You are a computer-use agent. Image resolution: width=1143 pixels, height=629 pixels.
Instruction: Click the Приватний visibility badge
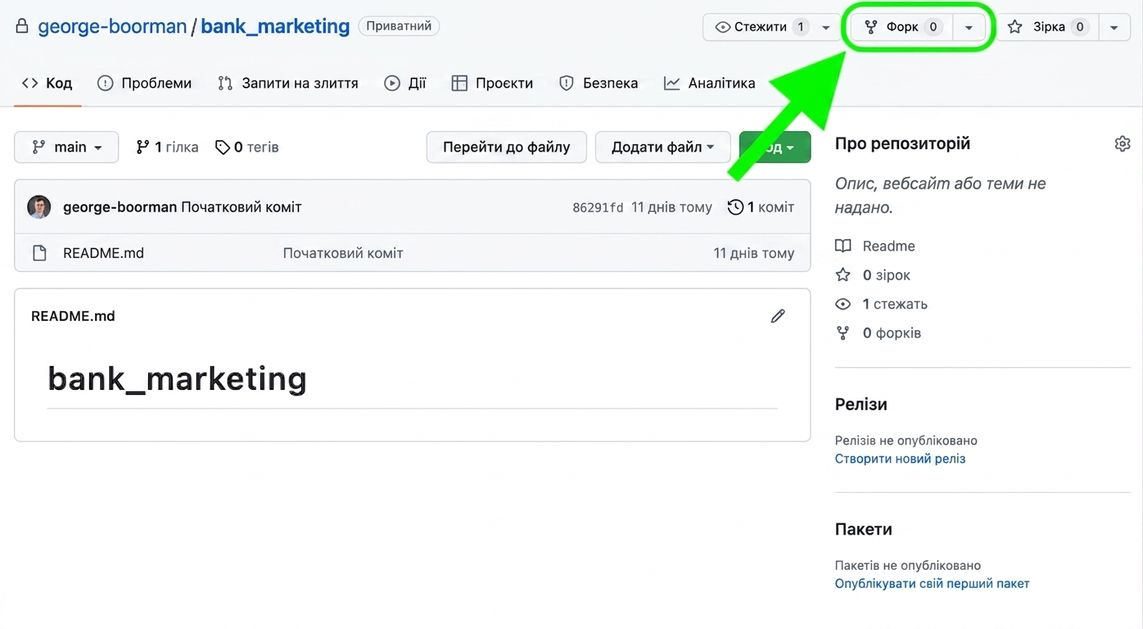[399, 26]
